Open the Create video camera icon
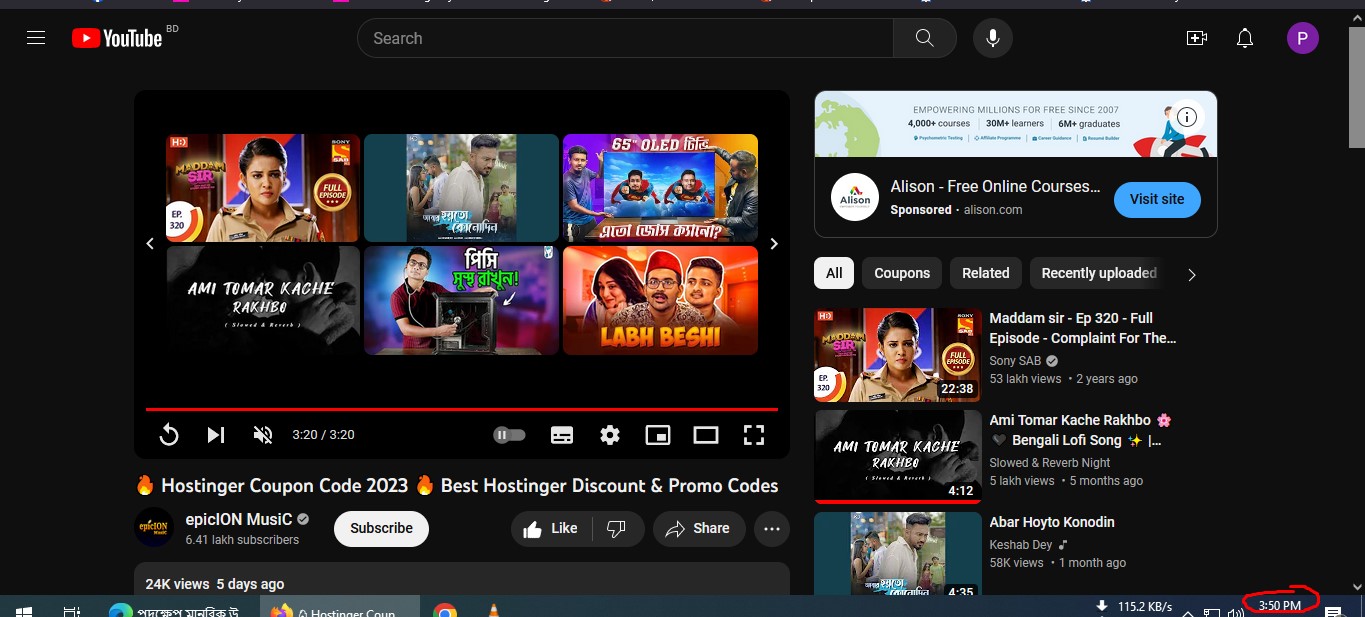 [x=1196, y=38]
